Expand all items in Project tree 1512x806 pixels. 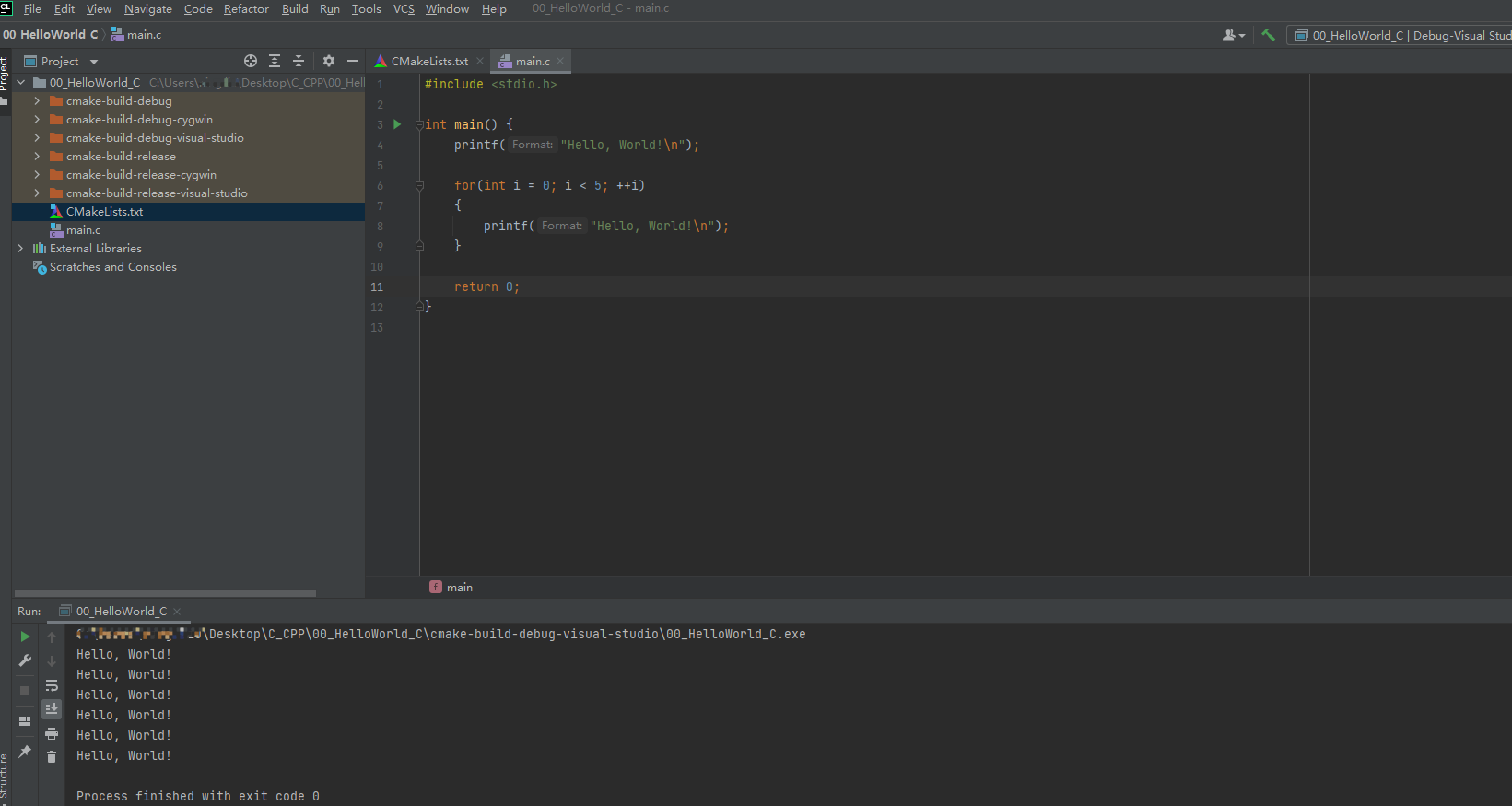tap(275, 61)
